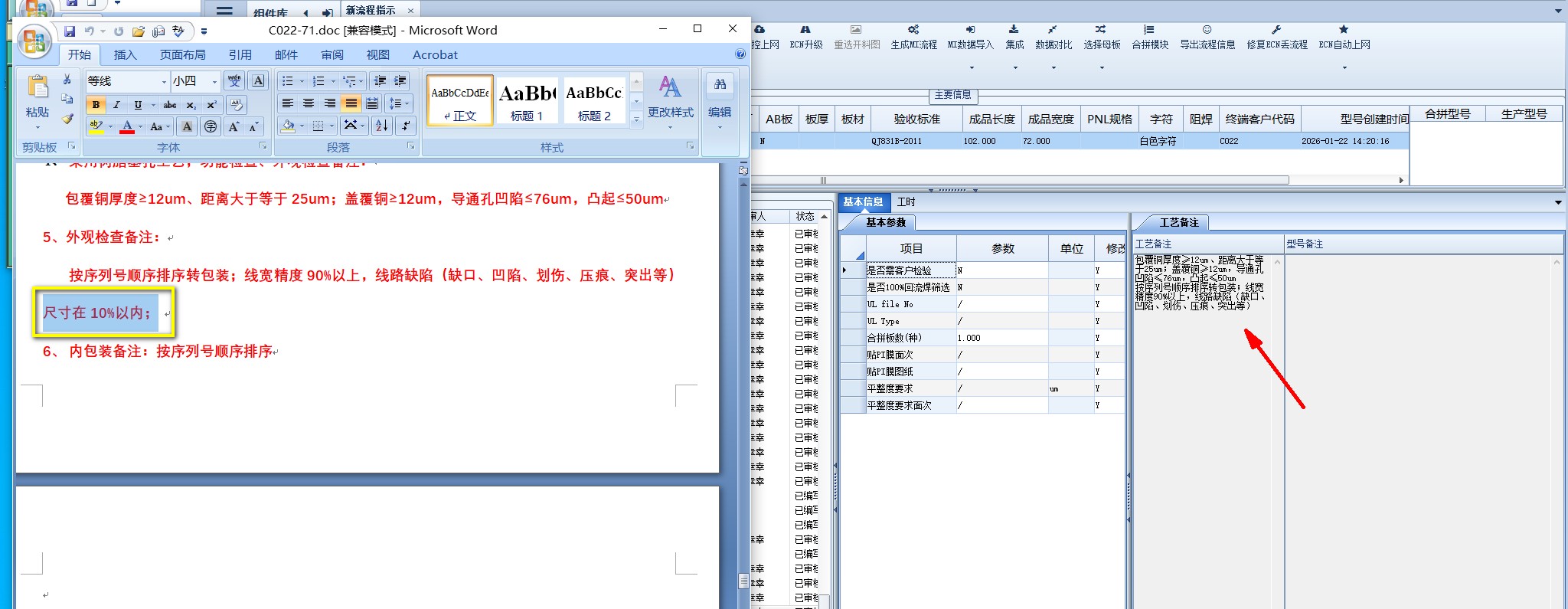Screen dimensions: 1568x609
Task: Click the scissors Cut icon in Word
Action: click(x=67, y=80)
